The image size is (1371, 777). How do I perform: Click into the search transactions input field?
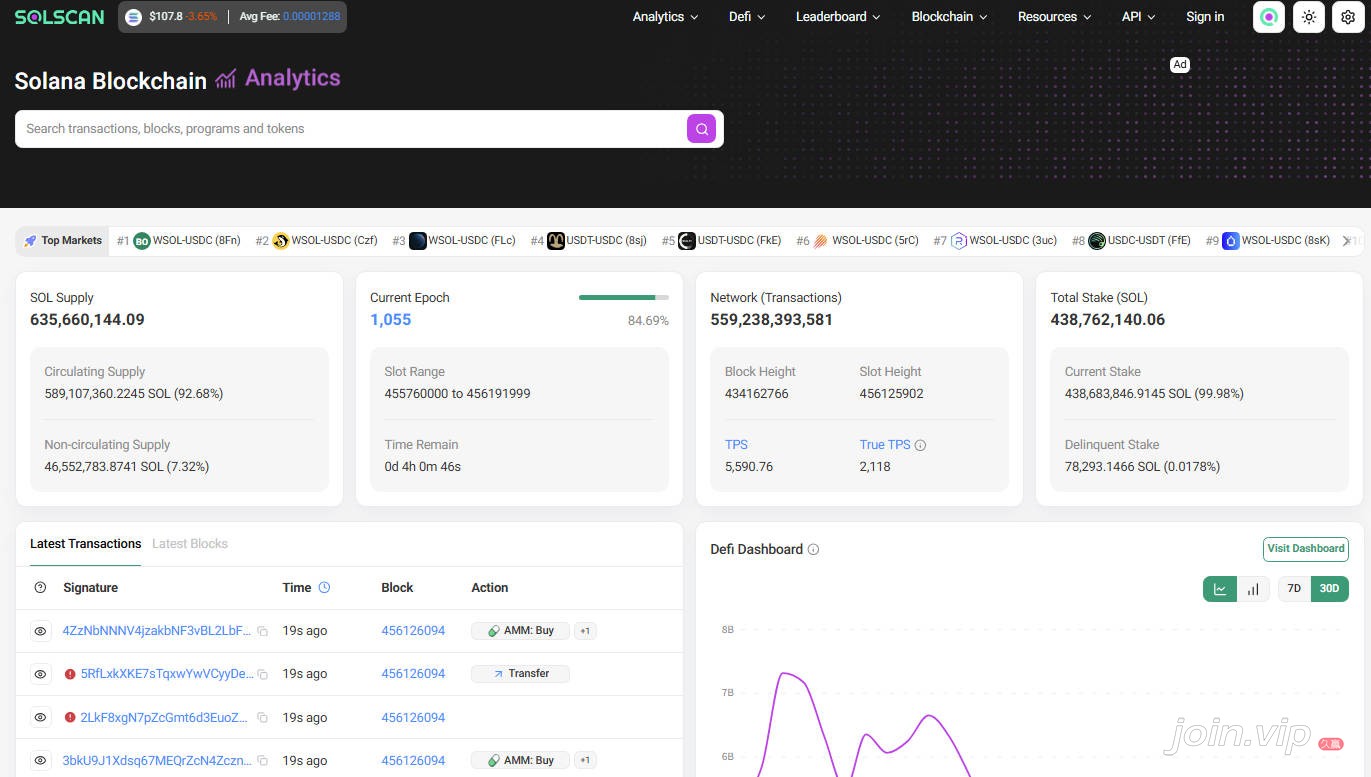[350, 129]
